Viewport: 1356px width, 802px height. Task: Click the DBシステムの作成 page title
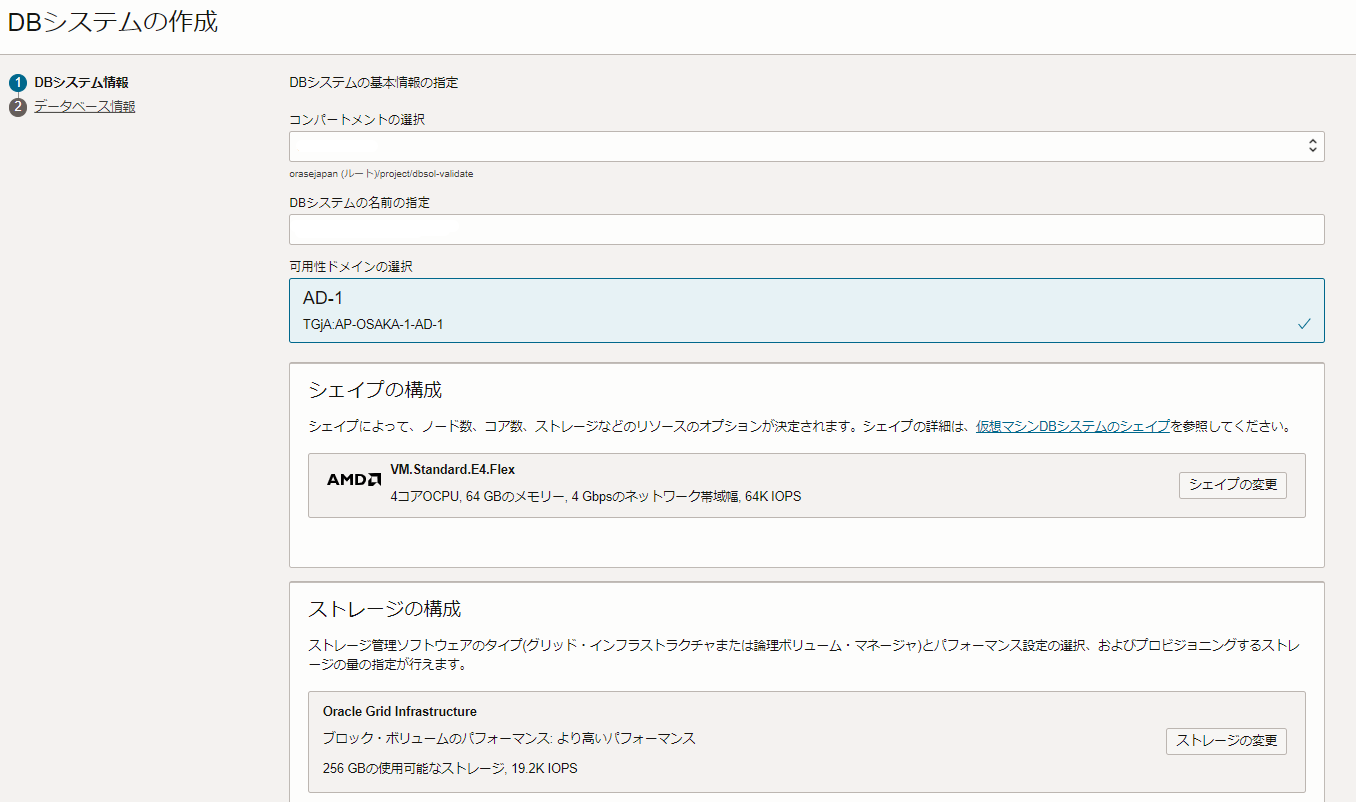coord(113,22)
